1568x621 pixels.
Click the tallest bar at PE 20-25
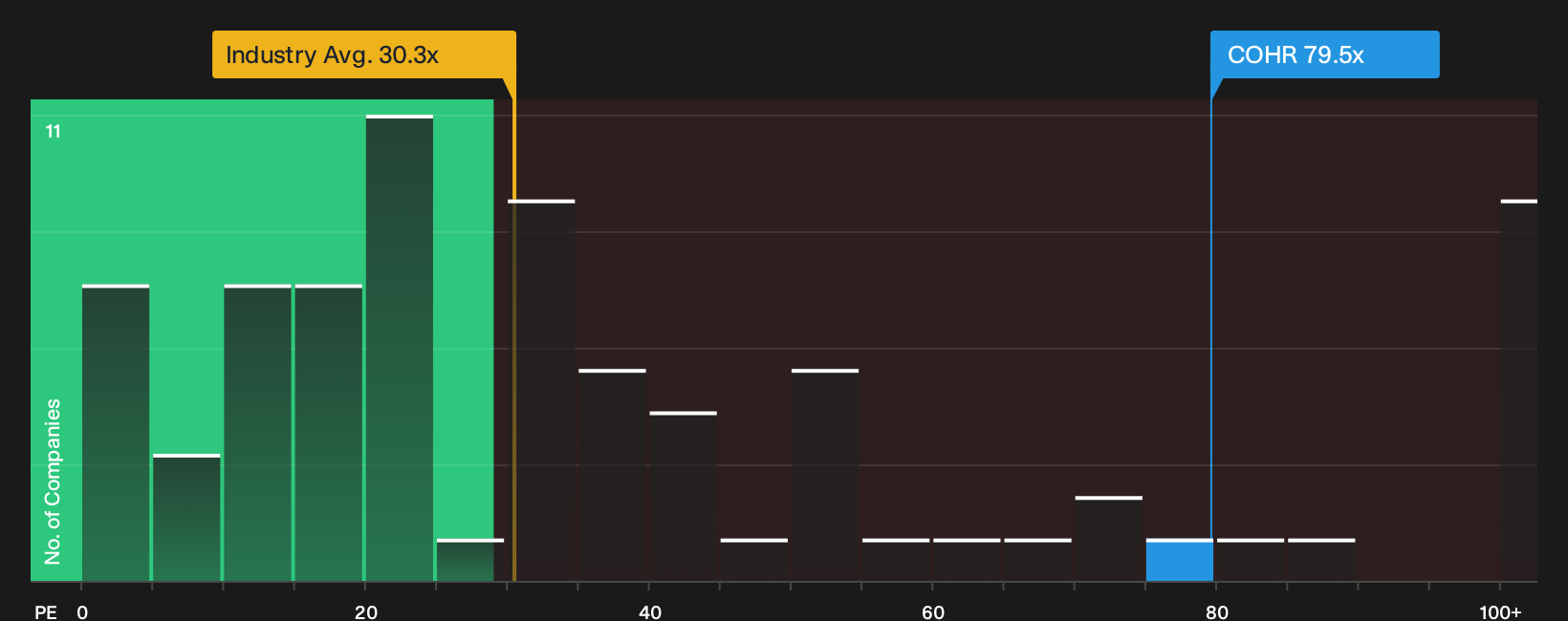400,348
